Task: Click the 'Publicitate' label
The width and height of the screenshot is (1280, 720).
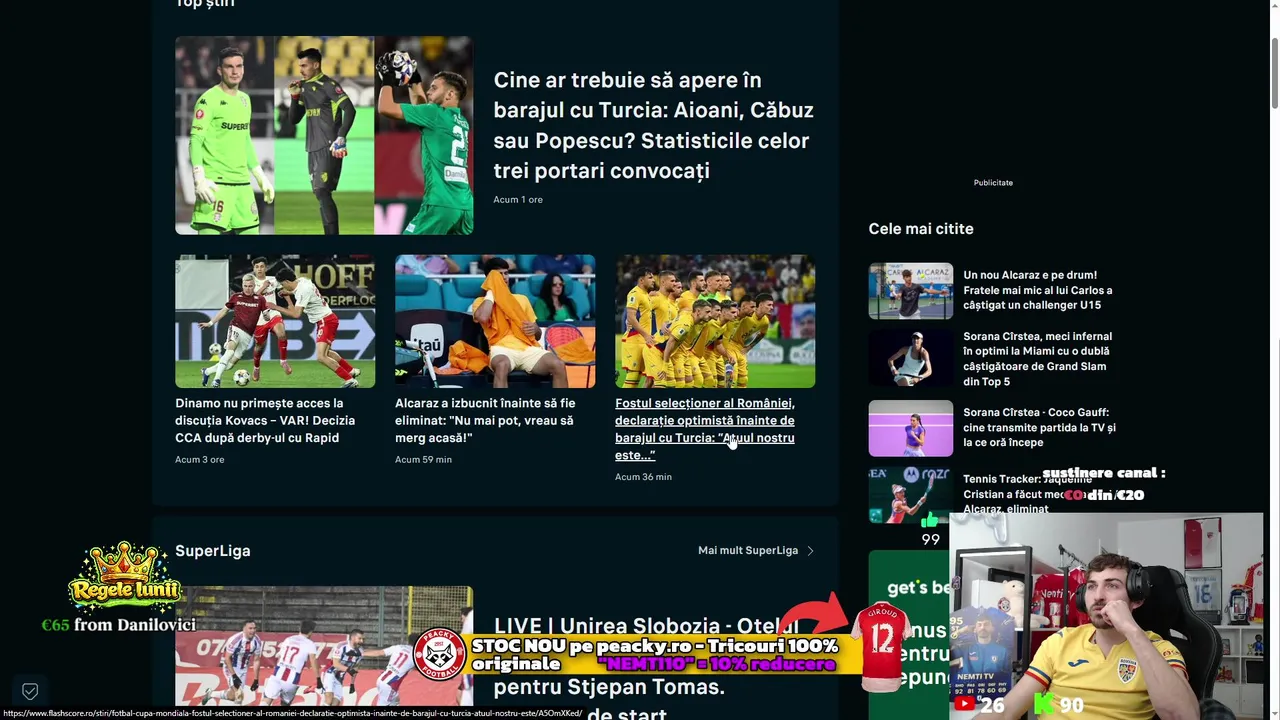Action: click(993, 183)
